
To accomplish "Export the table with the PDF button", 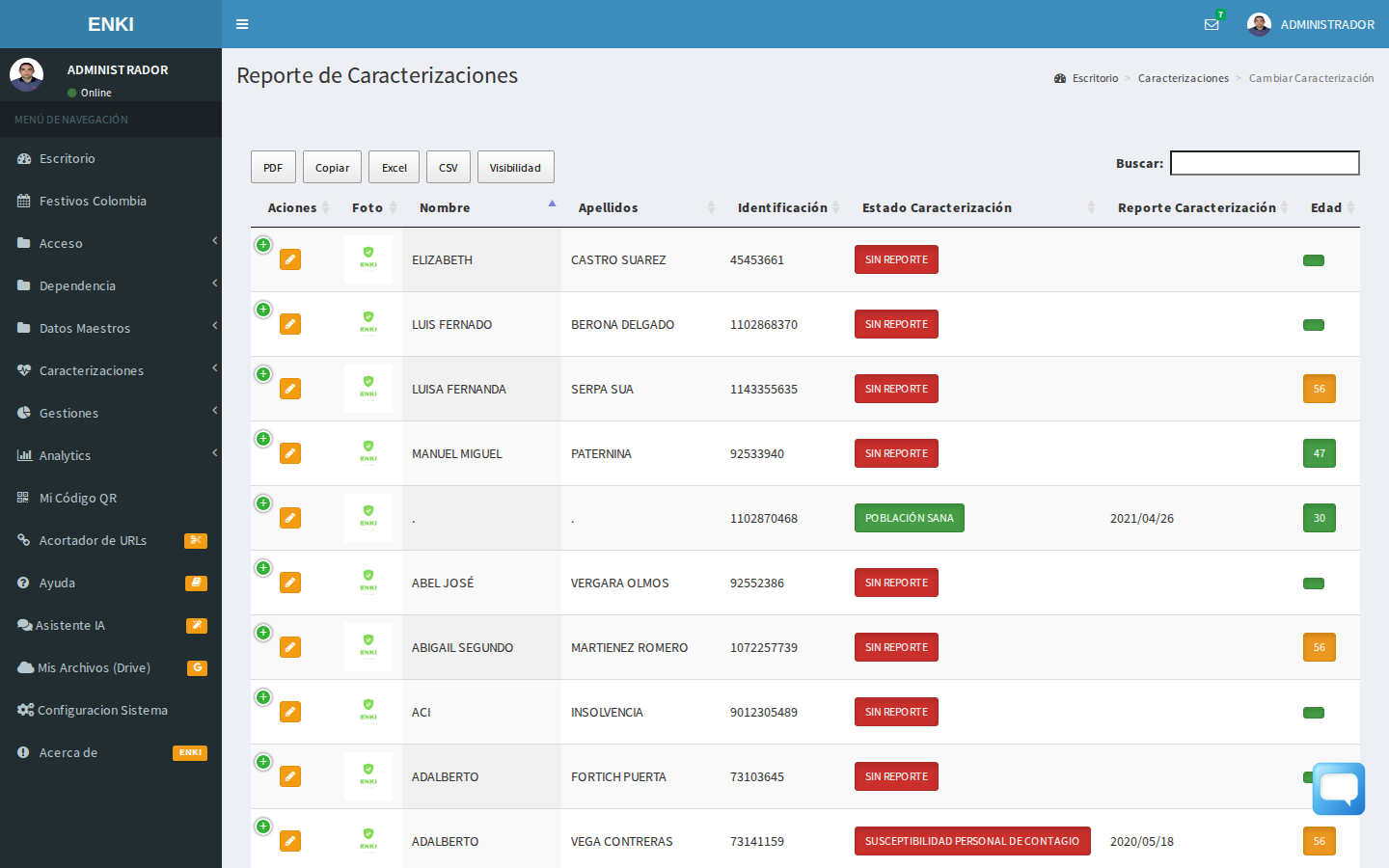I will [273, 167].
